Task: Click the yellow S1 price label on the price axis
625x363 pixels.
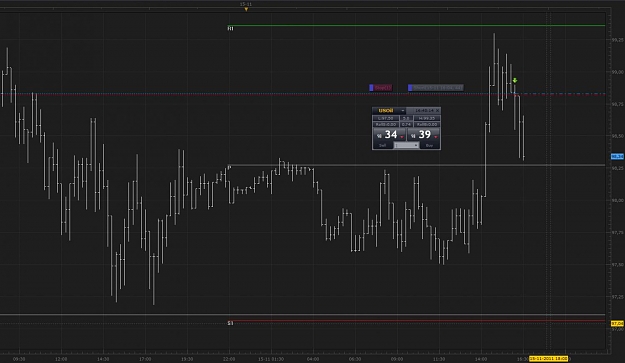Action: tap(617, 324)
